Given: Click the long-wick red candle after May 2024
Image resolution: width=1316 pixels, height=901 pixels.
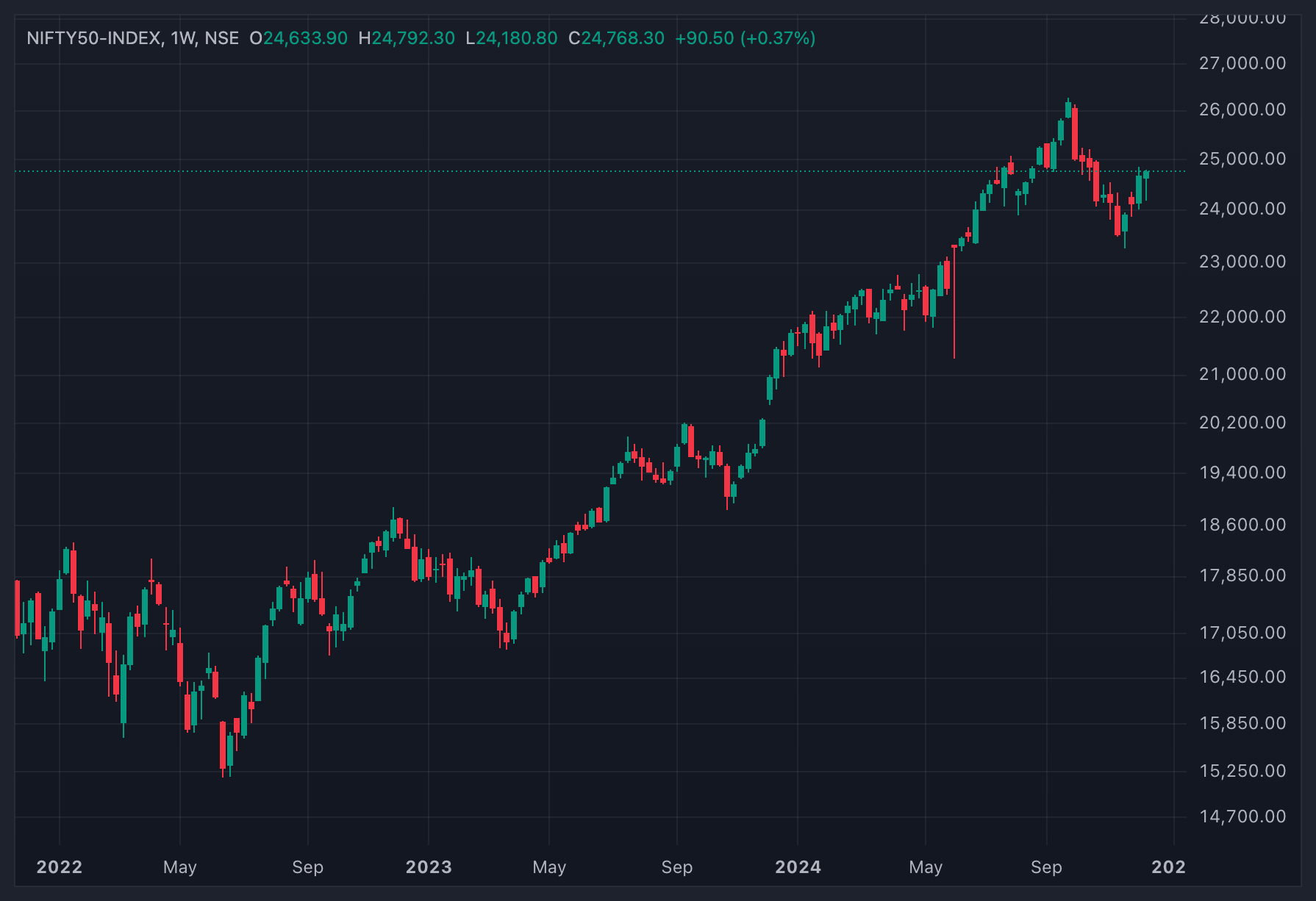Looking at the screenshot, I should 954,301.
